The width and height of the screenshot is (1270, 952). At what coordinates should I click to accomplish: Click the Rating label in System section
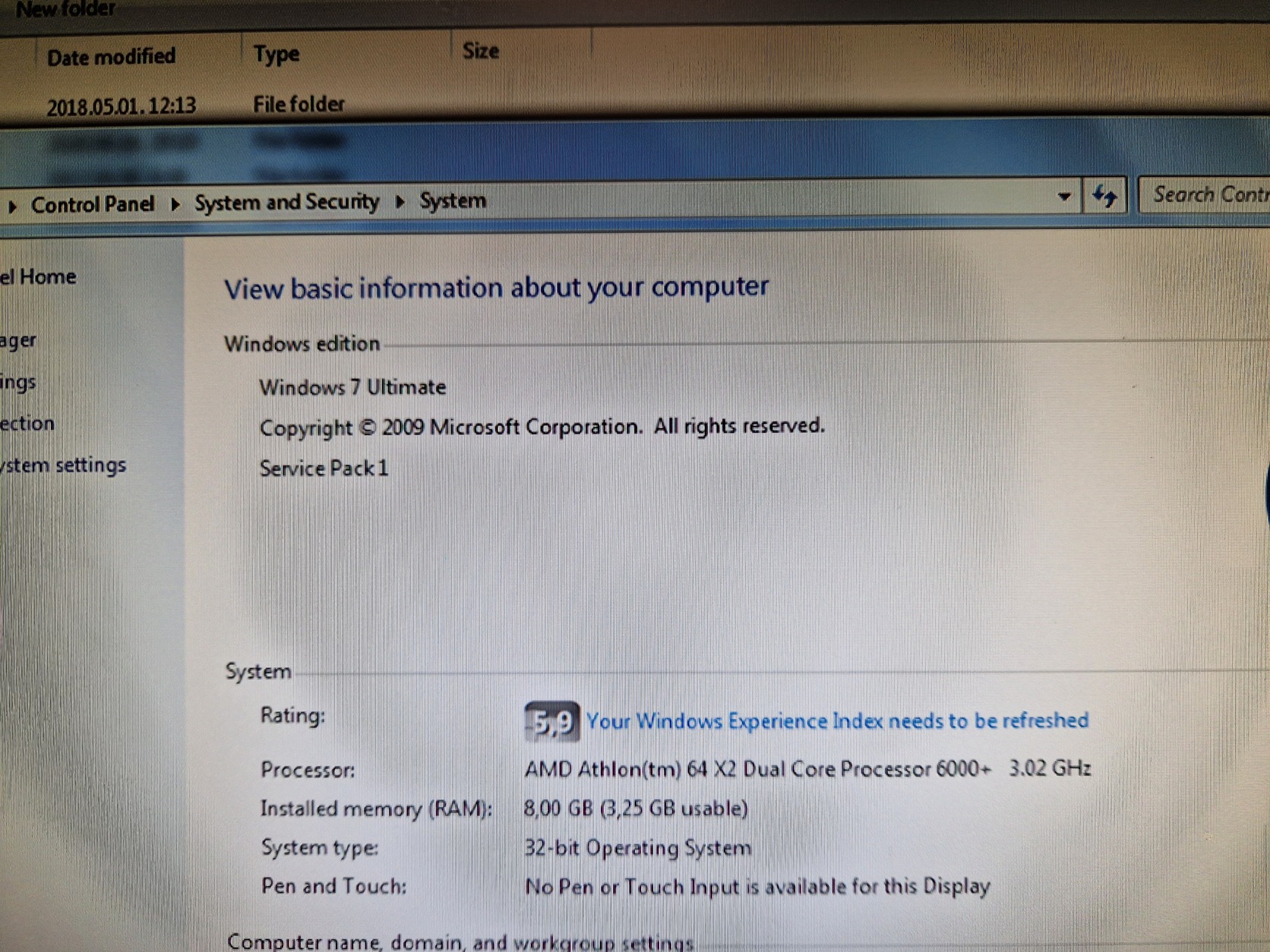(x=292, y=715)
